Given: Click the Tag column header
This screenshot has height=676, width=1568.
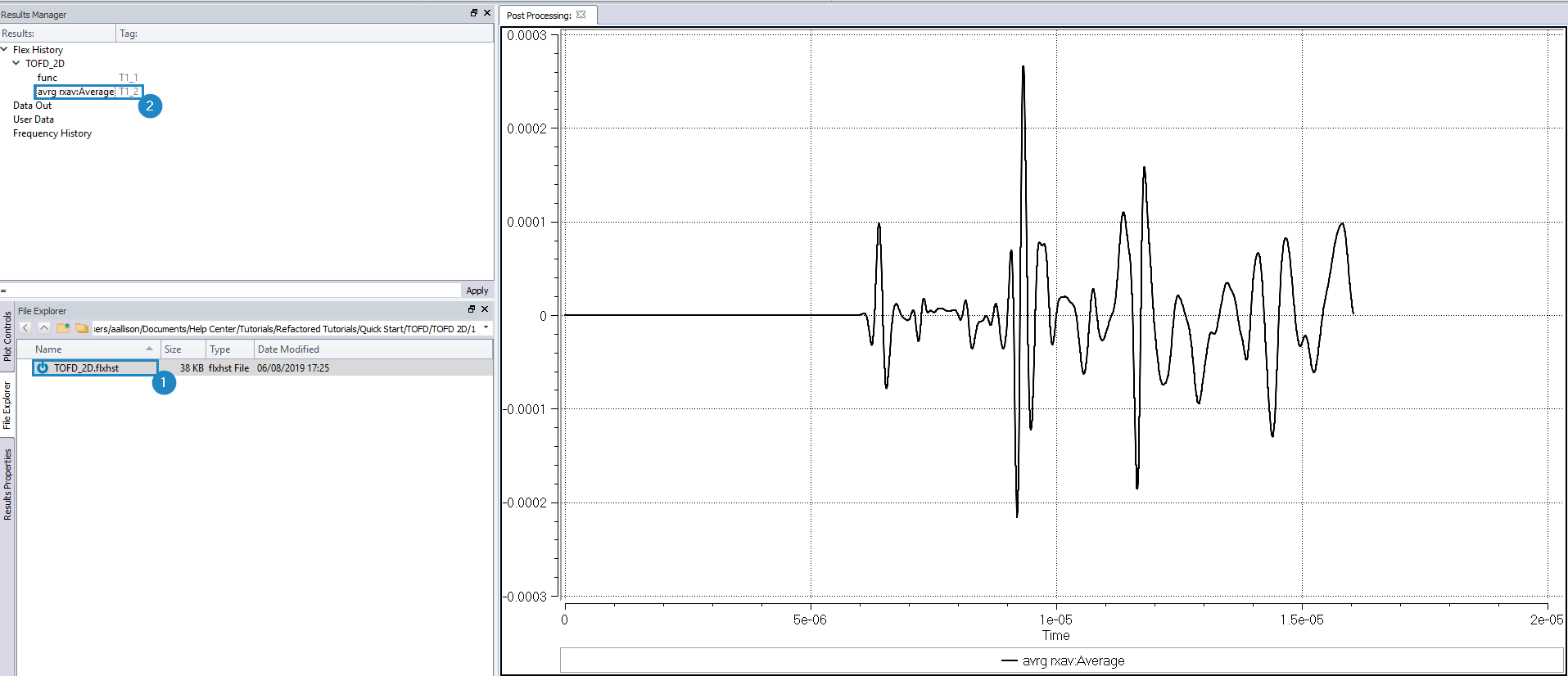Looking at the screenshot, I should 305,34.
